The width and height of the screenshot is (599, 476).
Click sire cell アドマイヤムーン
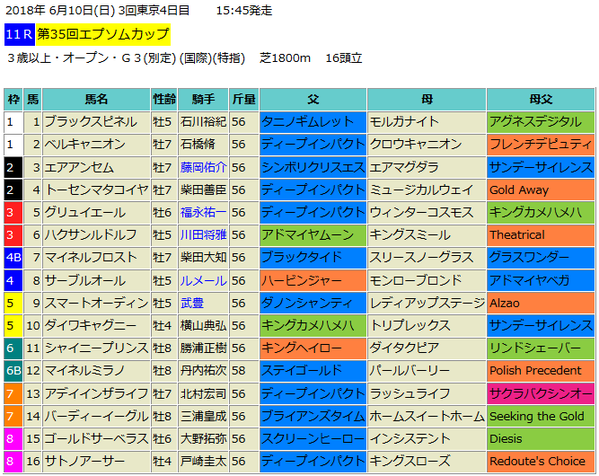(313, 235)
